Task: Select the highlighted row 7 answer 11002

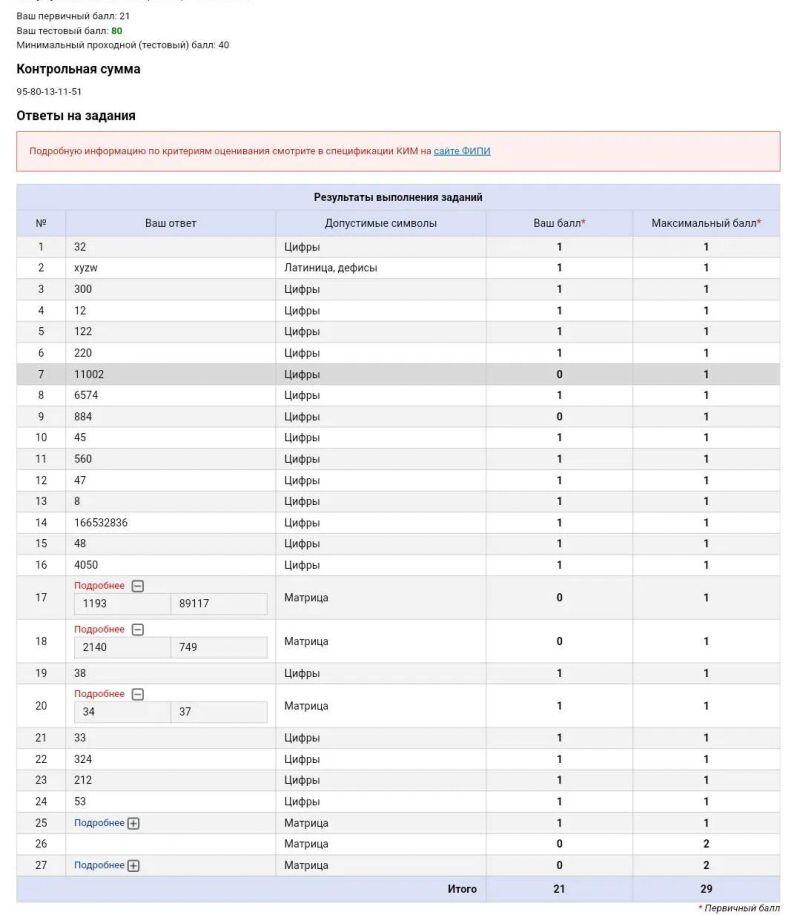Action: (x=90, y=375)
